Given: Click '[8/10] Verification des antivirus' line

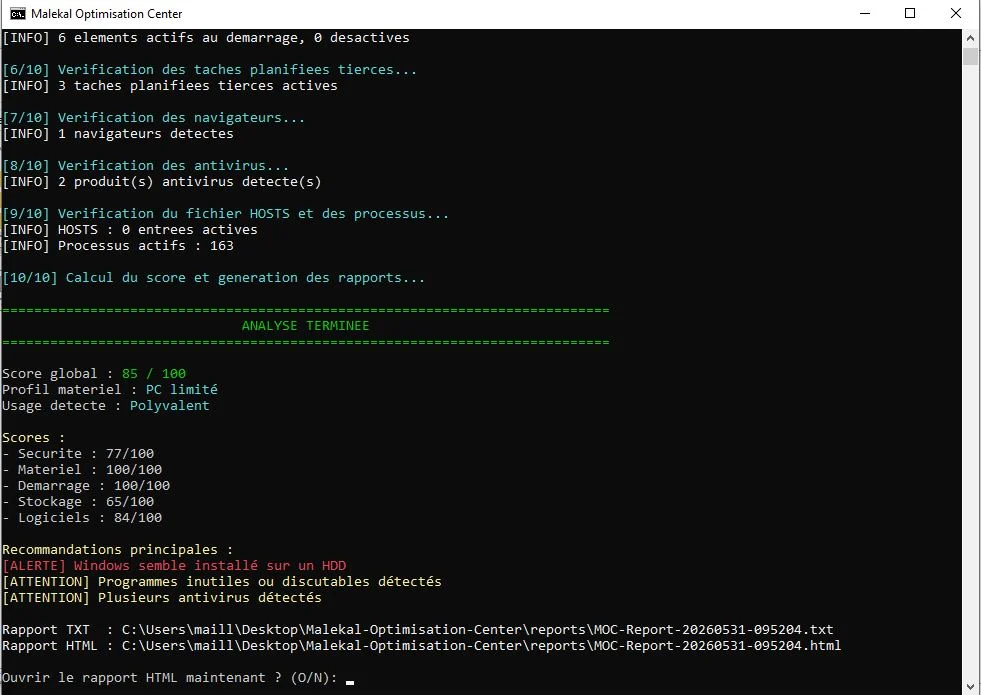Looking at the screenshot, I should coord(146,166).
